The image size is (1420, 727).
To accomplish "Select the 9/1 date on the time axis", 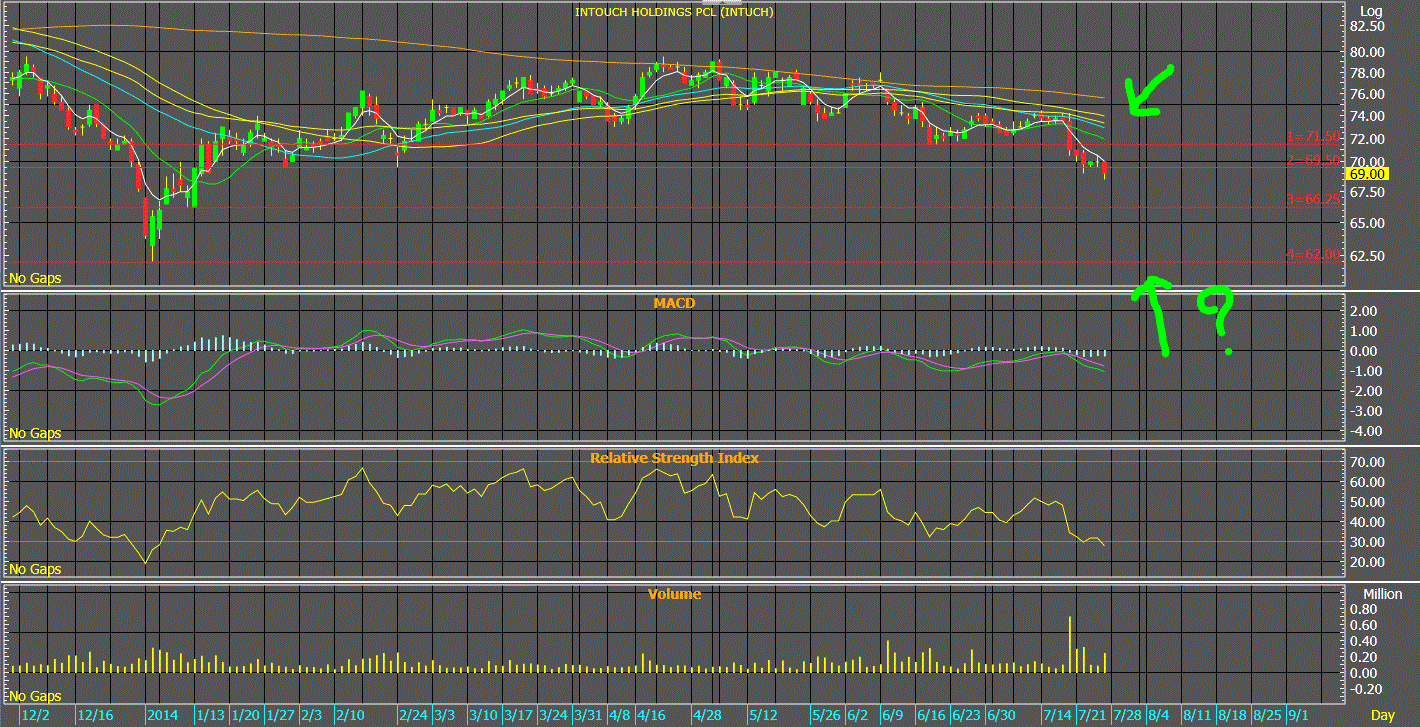I will [1299, 715].
